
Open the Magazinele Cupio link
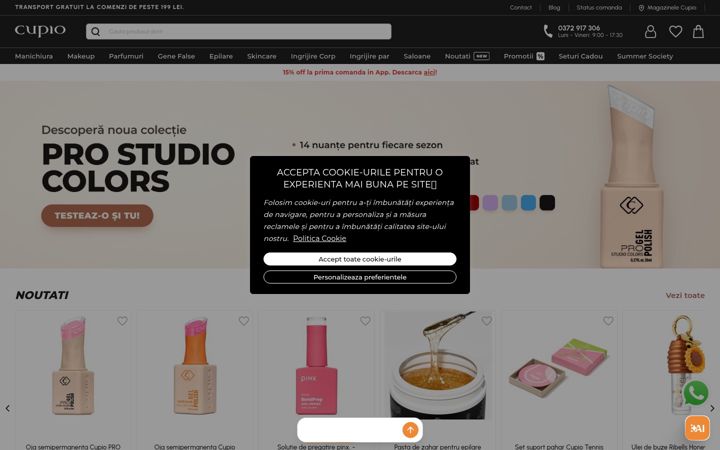tap(671, 8)
